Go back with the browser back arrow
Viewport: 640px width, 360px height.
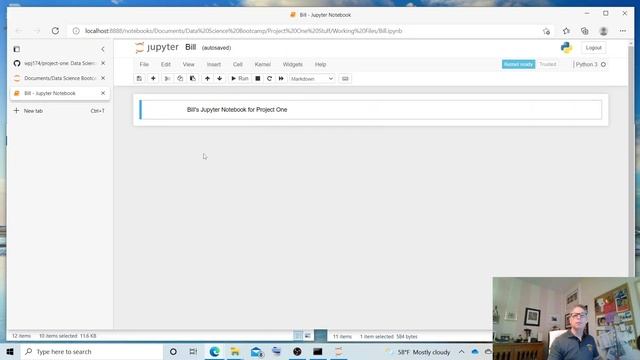tap(19, 31)
